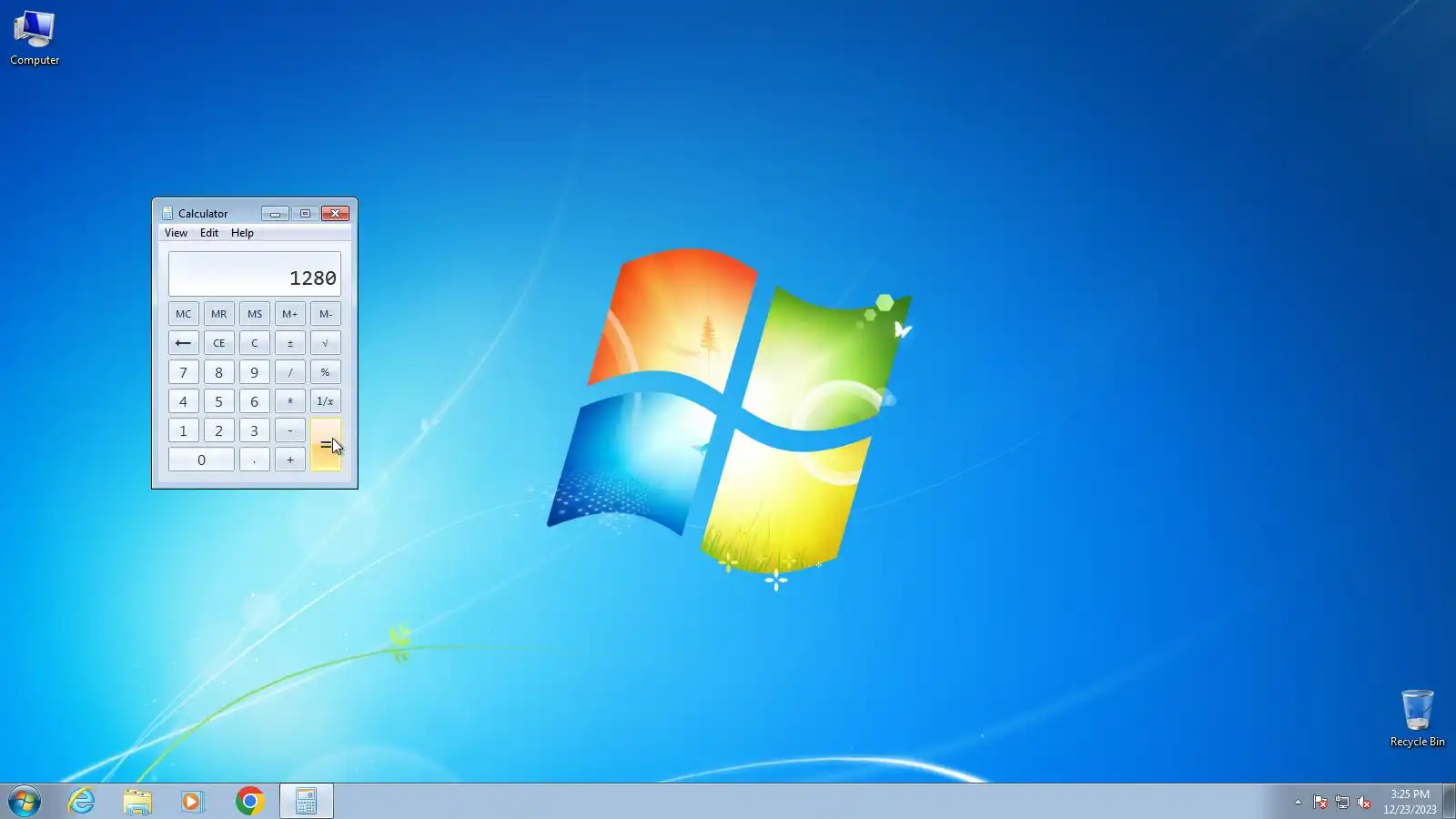Subtract from memory with M- button
Screen dimensions: 1456x819
point(326,314)
